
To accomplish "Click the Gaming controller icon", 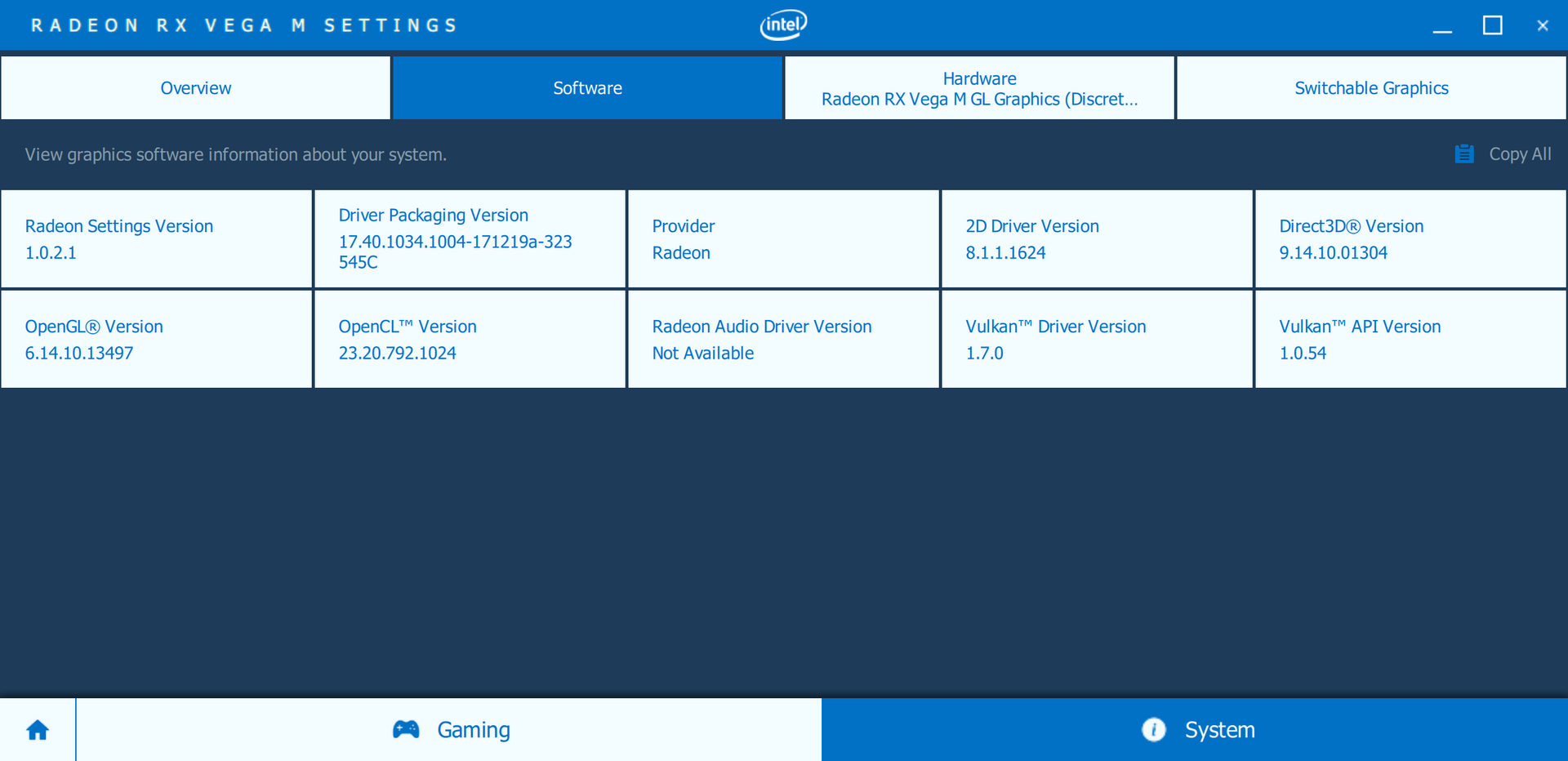I will (x=406, y=729).
